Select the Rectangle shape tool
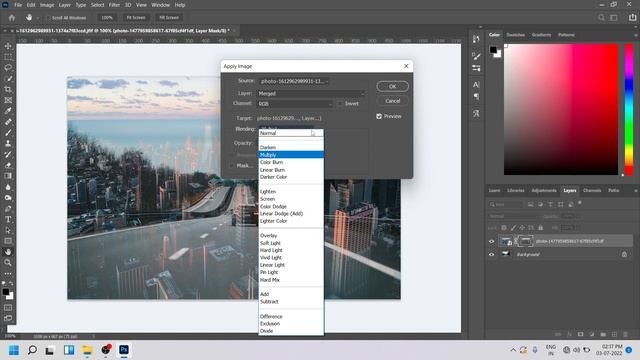The image size is (640, 360). [x=8, y=241]
